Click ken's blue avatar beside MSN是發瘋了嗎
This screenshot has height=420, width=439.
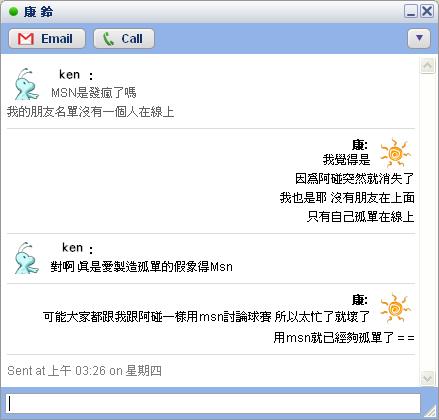(x=26, y=84)
